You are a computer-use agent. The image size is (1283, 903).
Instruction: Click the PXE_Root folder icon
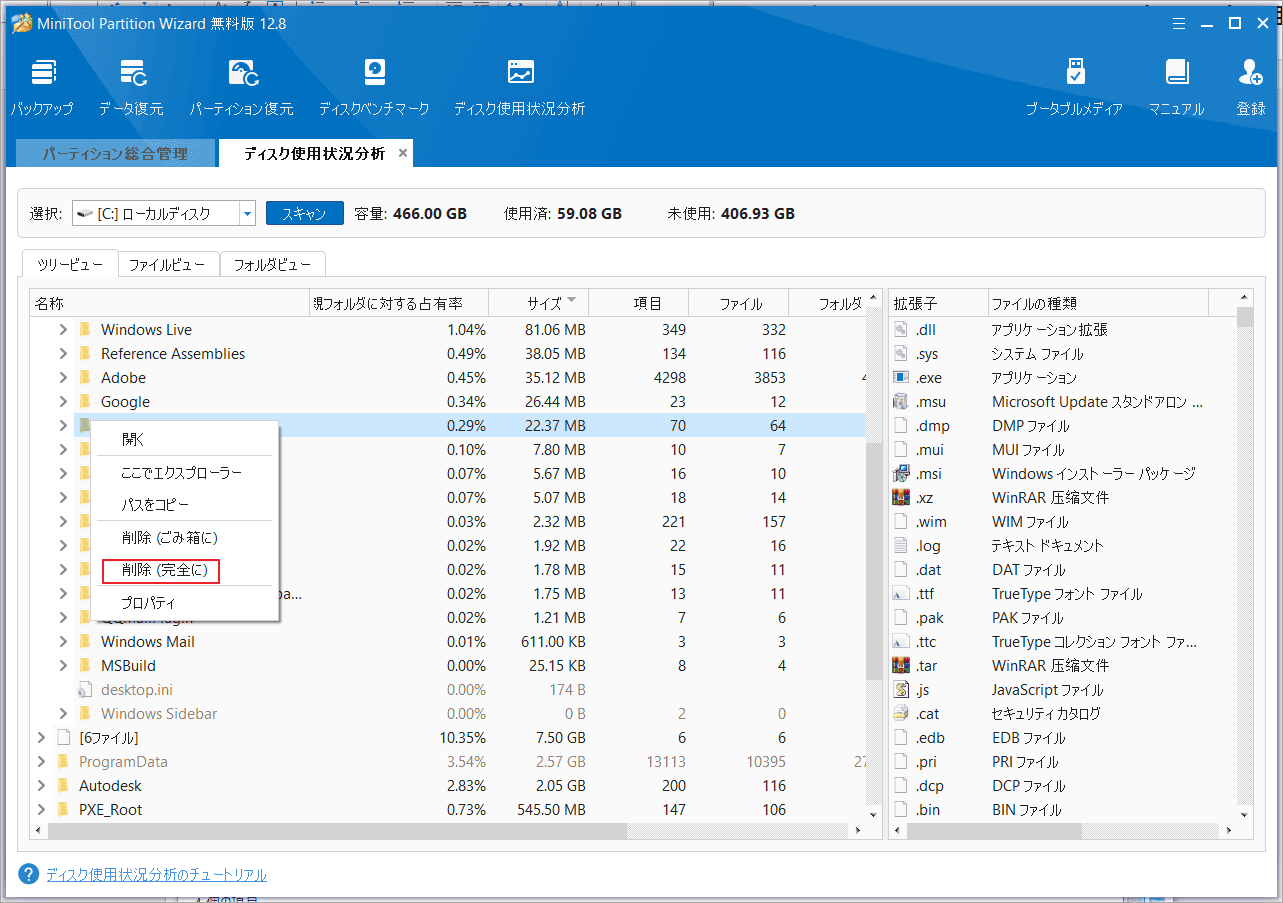[x=63, y=810]
